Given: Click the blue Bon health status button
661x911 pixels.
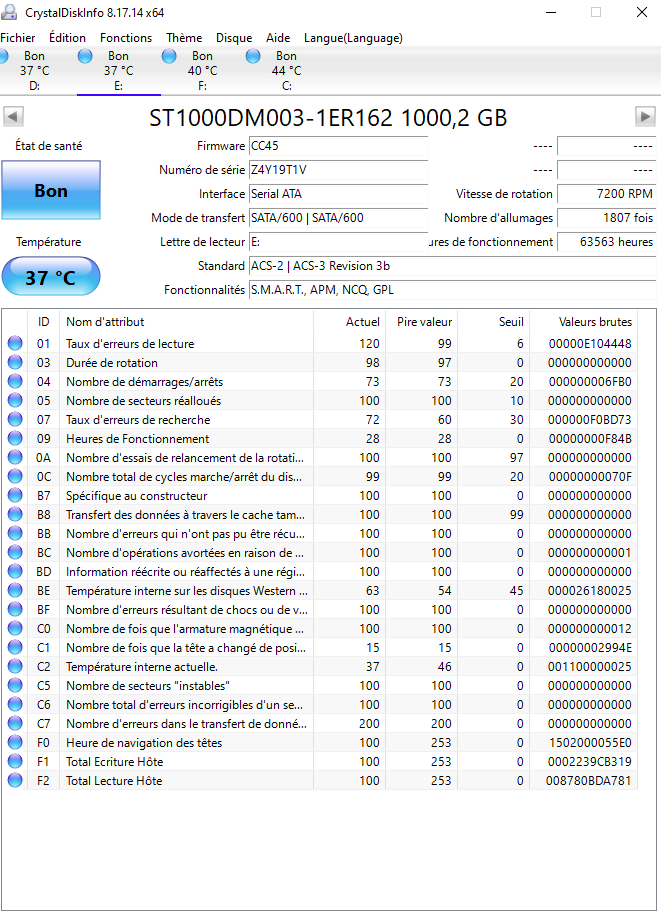Looking at the screenshot, I should [x=51, y=191].
